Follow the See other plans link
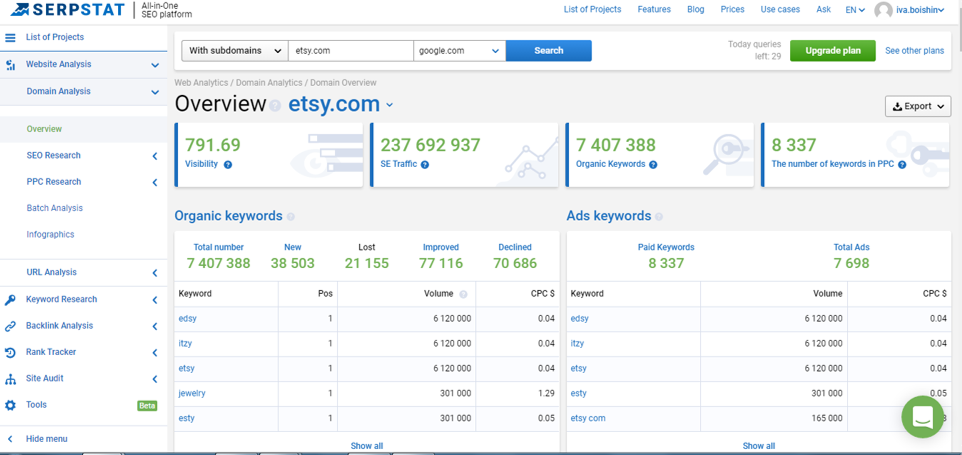The image size is (962, 455). pos(914,51)
